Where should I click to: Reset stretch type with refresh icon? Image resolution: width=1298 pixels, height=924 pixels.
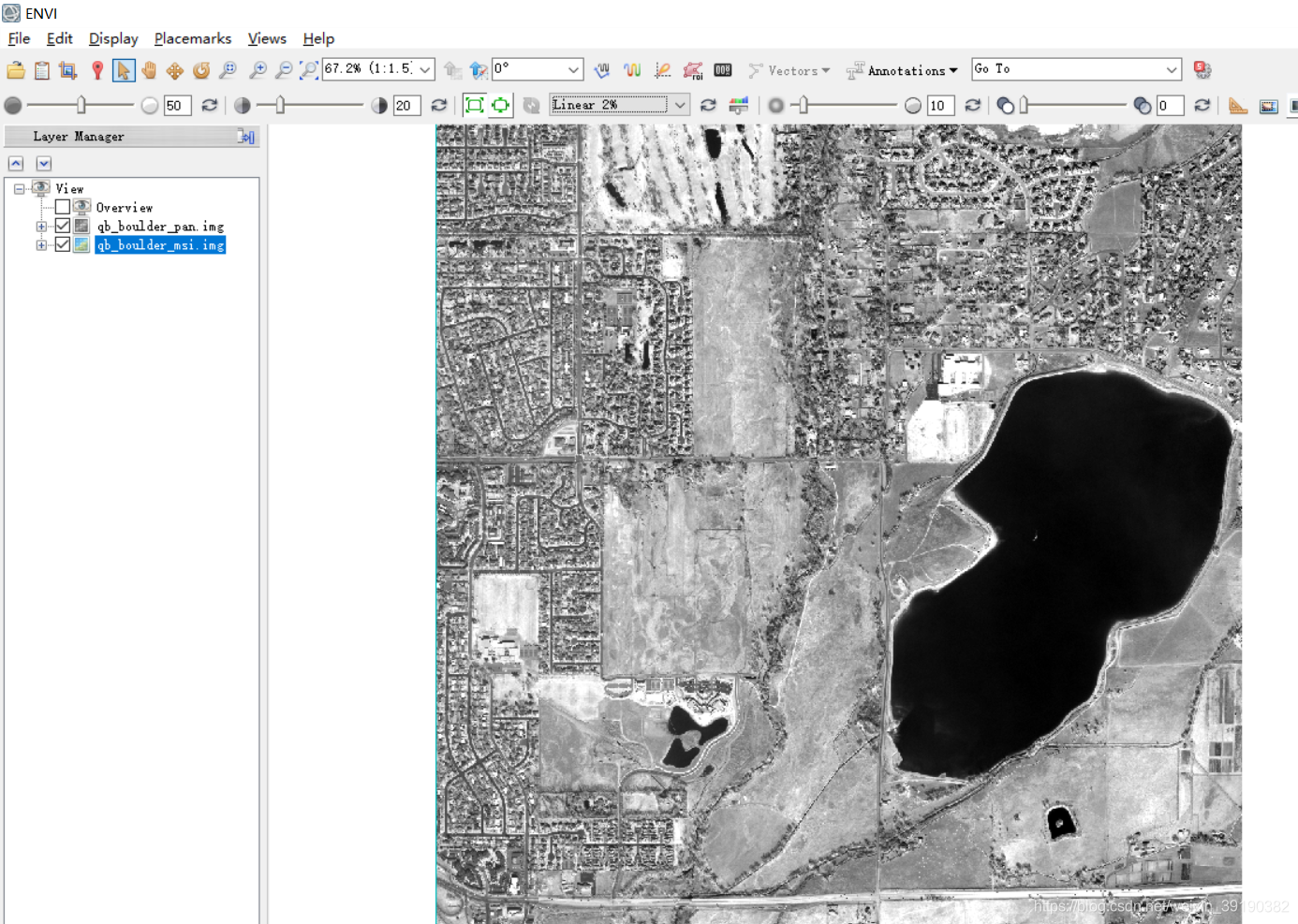pyautogui.click(x=708, y=105)
